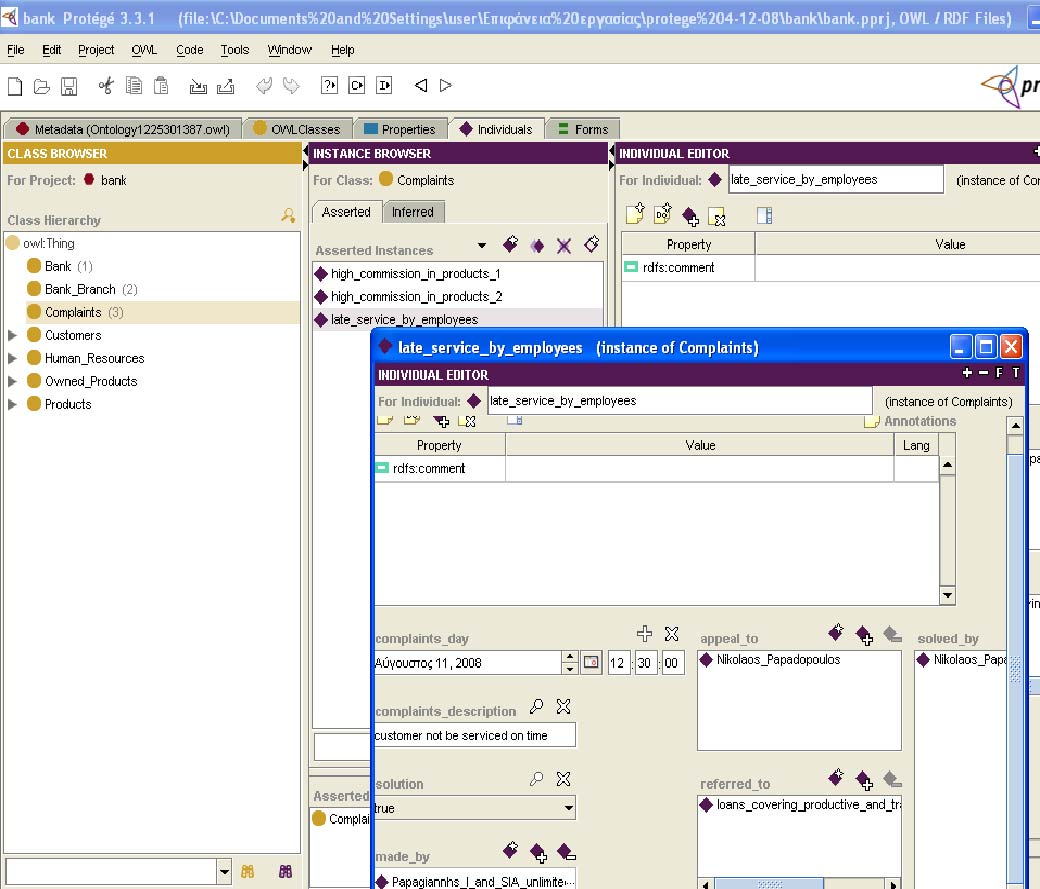Click the referred_to horizontal scrollbar thumb
The image size is (1040, 889).
click(x=769, y=884)
